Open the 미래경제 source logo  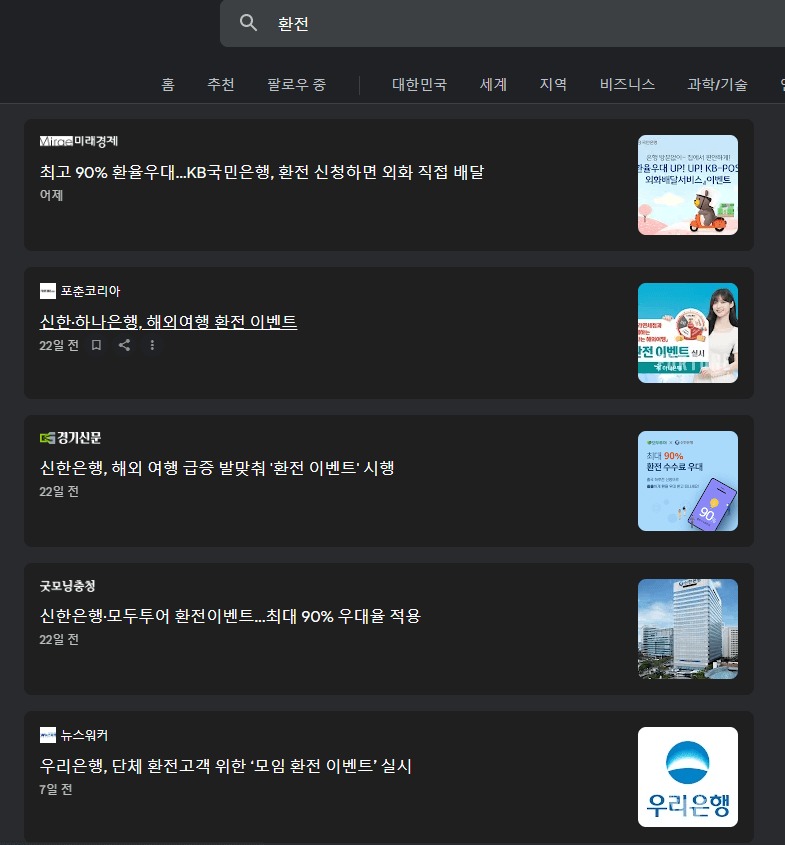point(79,141)
